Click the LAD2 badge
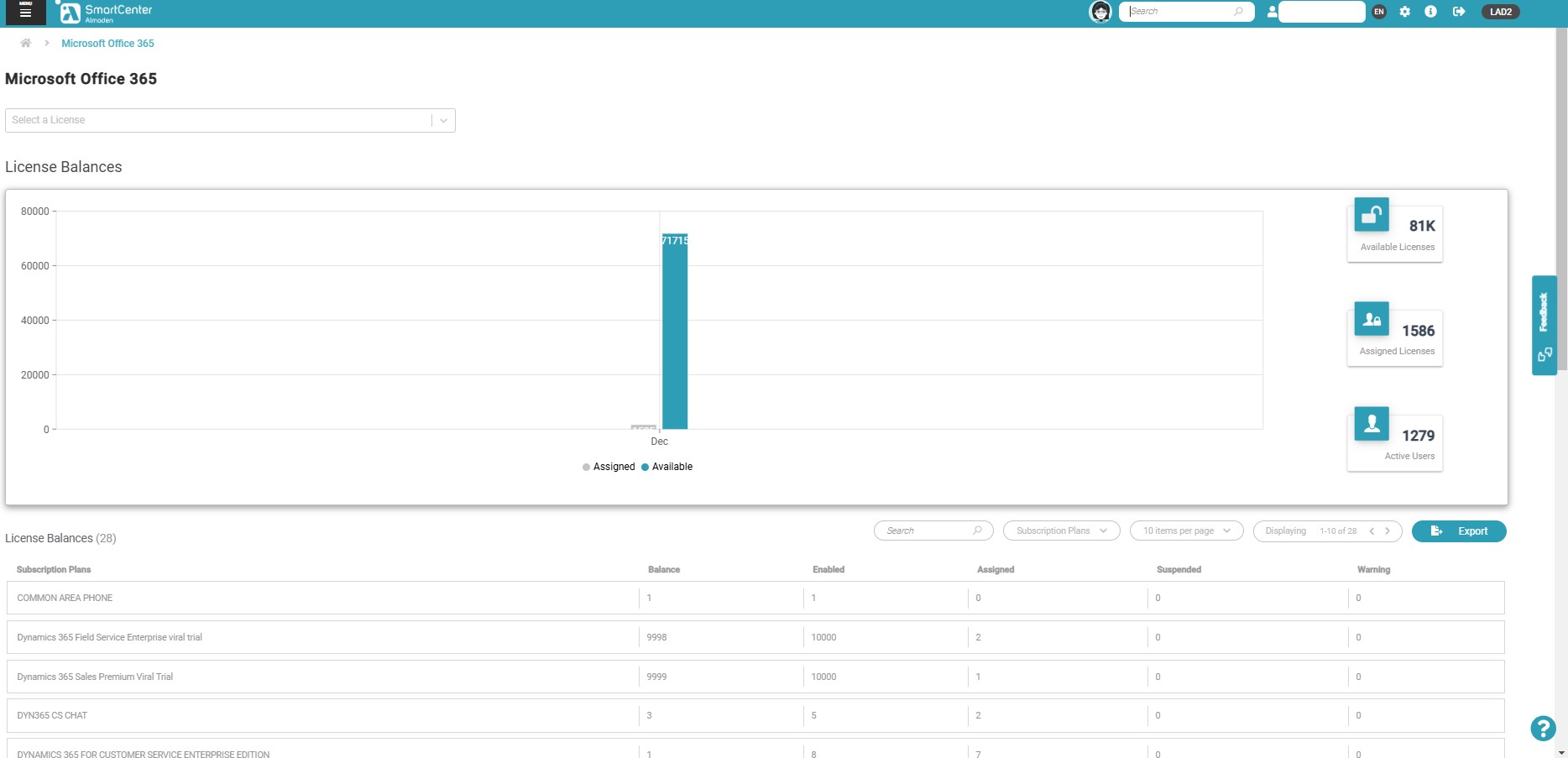The height and width of the screenshot is (758, 1568). 1501,12
